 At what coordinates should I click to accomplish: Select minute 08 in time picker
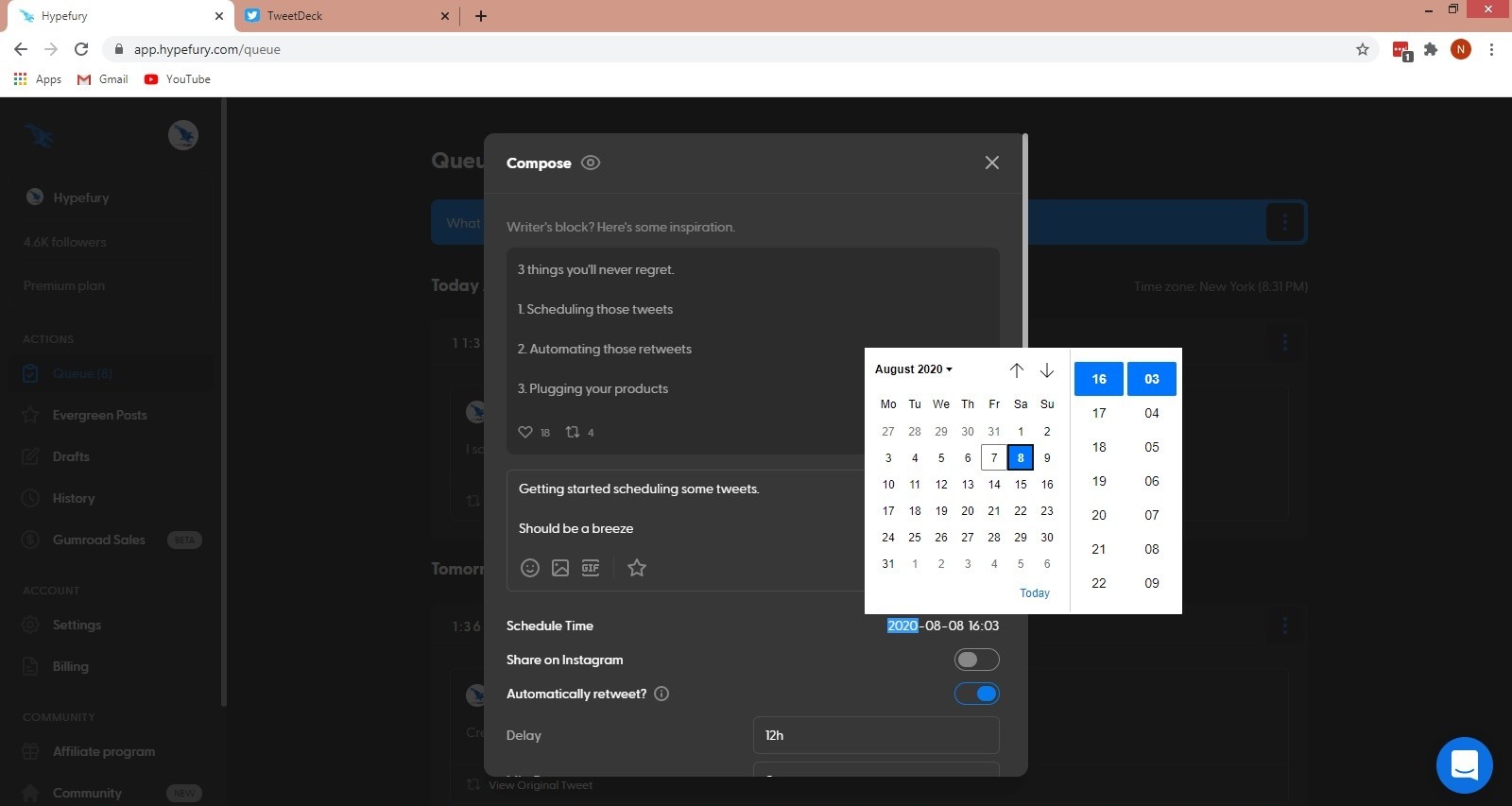tap(1152, 549)
